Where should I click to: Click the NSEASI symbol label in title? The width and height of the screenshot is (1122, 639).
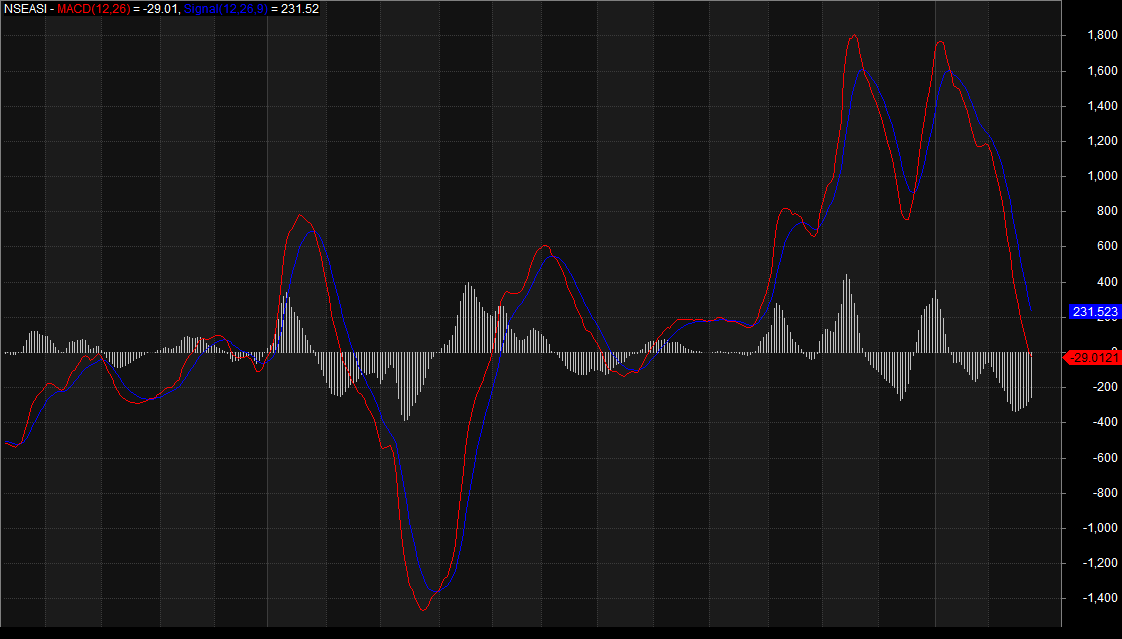[x=24, y=8]
